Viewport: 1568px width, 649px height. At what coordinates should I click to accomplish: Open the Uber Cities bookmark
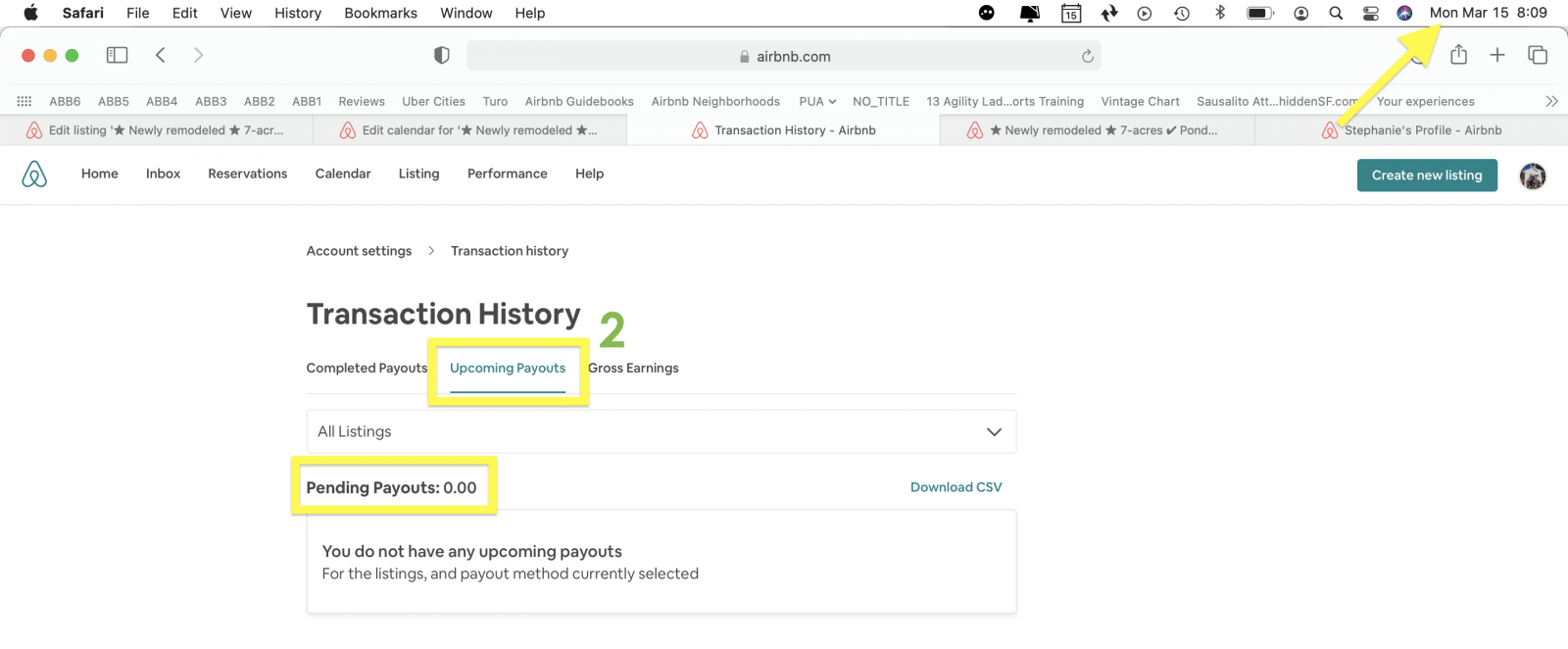coord(433,101)
